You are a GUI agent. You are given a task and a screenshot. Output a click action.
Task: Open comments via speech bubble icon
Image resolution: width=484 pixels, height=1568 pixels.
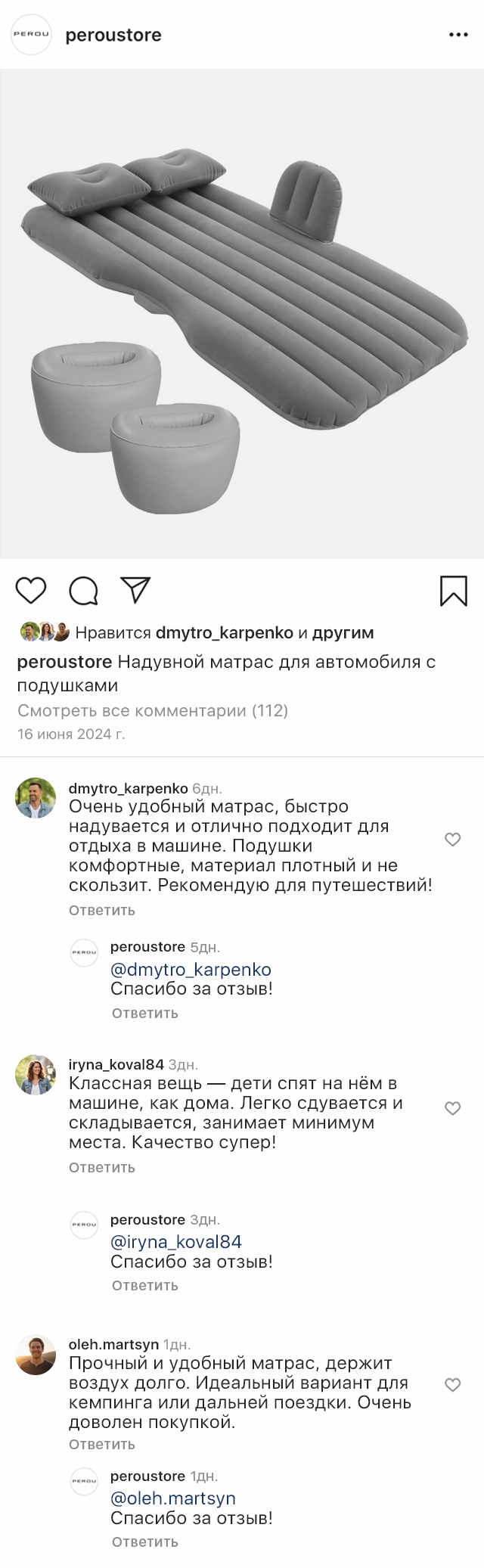point(84,591)
